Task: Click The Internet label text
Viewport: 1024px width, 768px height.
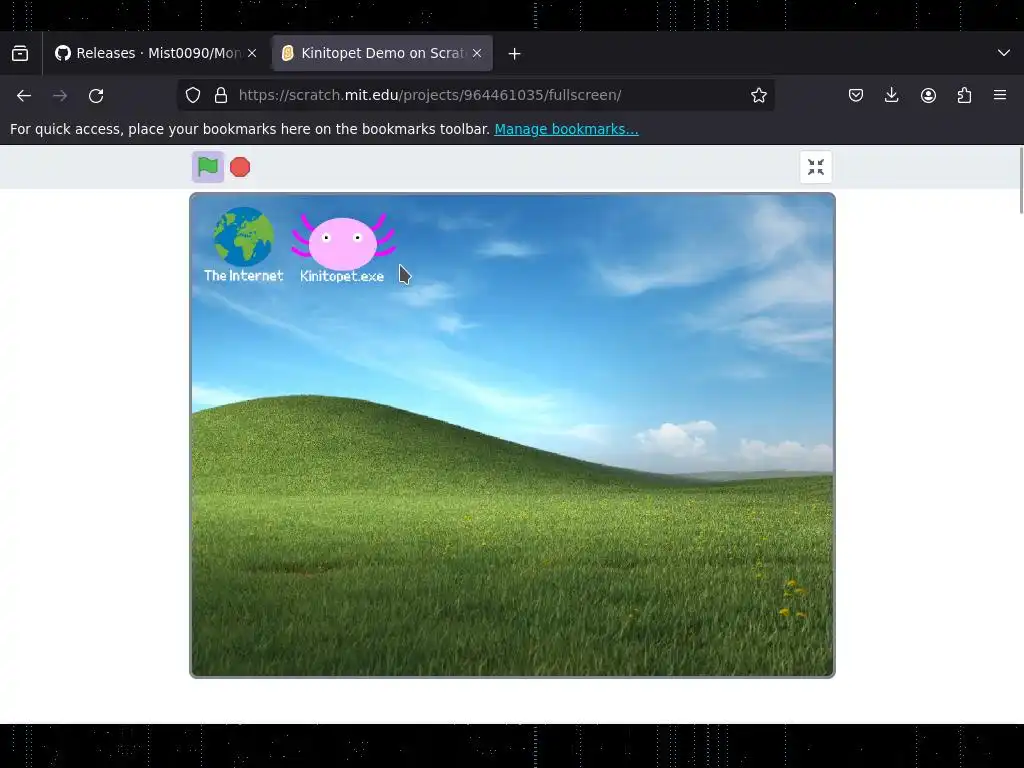Action: pyautogui.click(x=244, y=276)
